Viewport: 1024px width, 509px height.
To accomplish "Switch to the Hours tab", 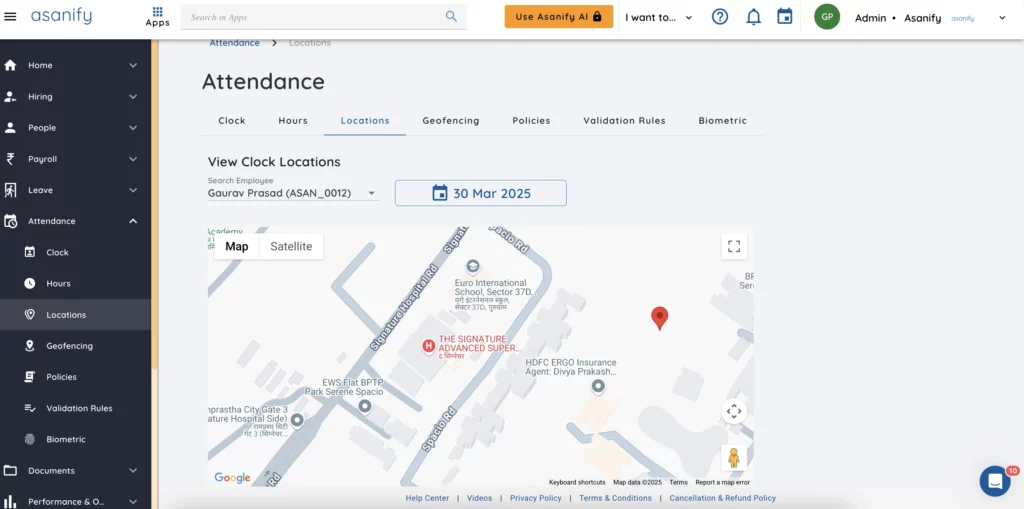I will (293, 120).
